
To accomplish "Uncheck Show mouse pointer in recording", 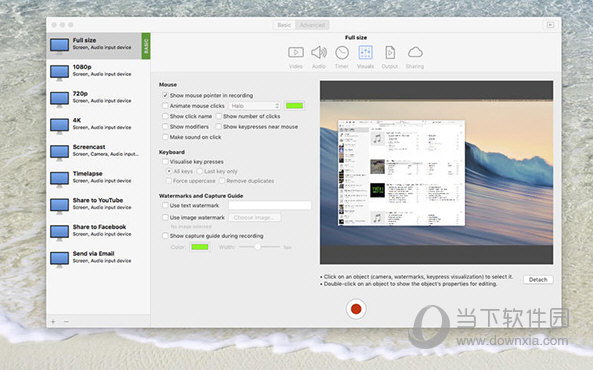I will coord(165,95).
